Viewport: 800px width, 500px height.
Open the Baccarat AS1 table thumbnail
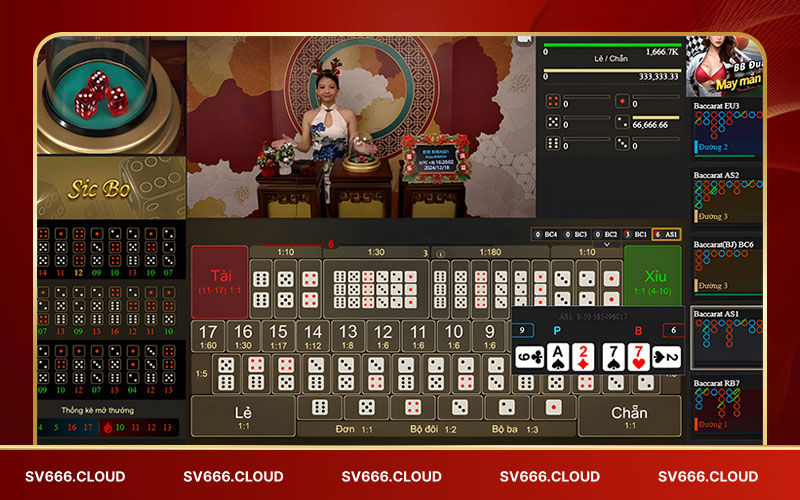[728, 337]
